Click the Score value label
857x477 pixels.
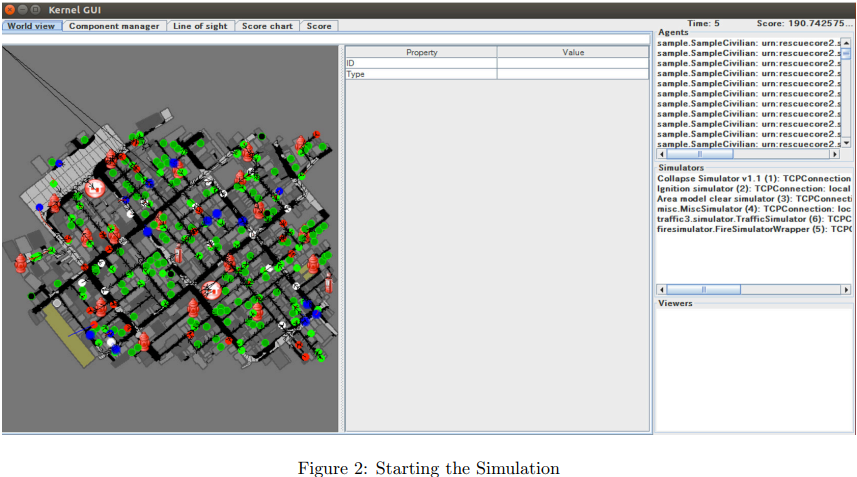804,23
